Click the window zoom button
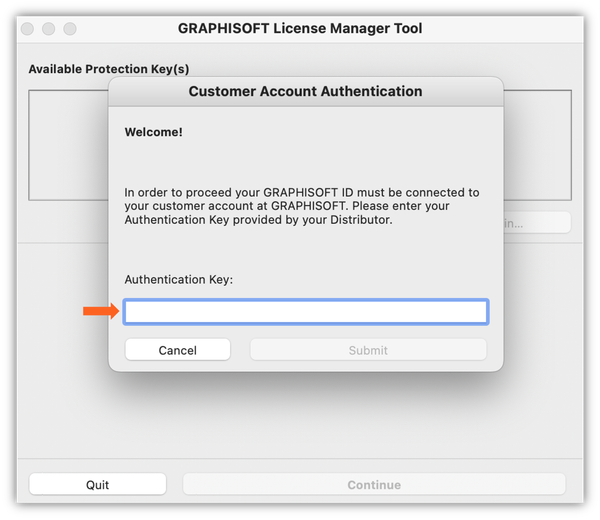The image size is (600, 520). pos(70,29)
